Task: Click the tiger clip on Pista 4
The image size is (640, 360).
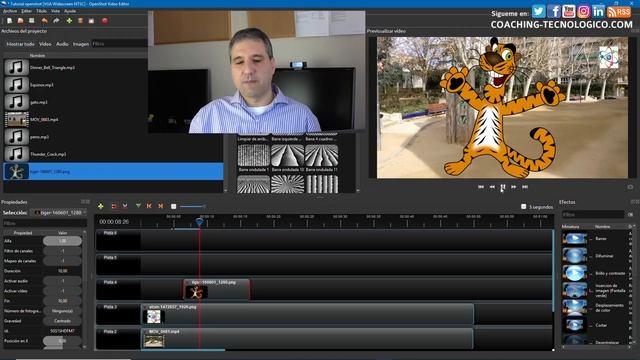Action: (217, 289)
